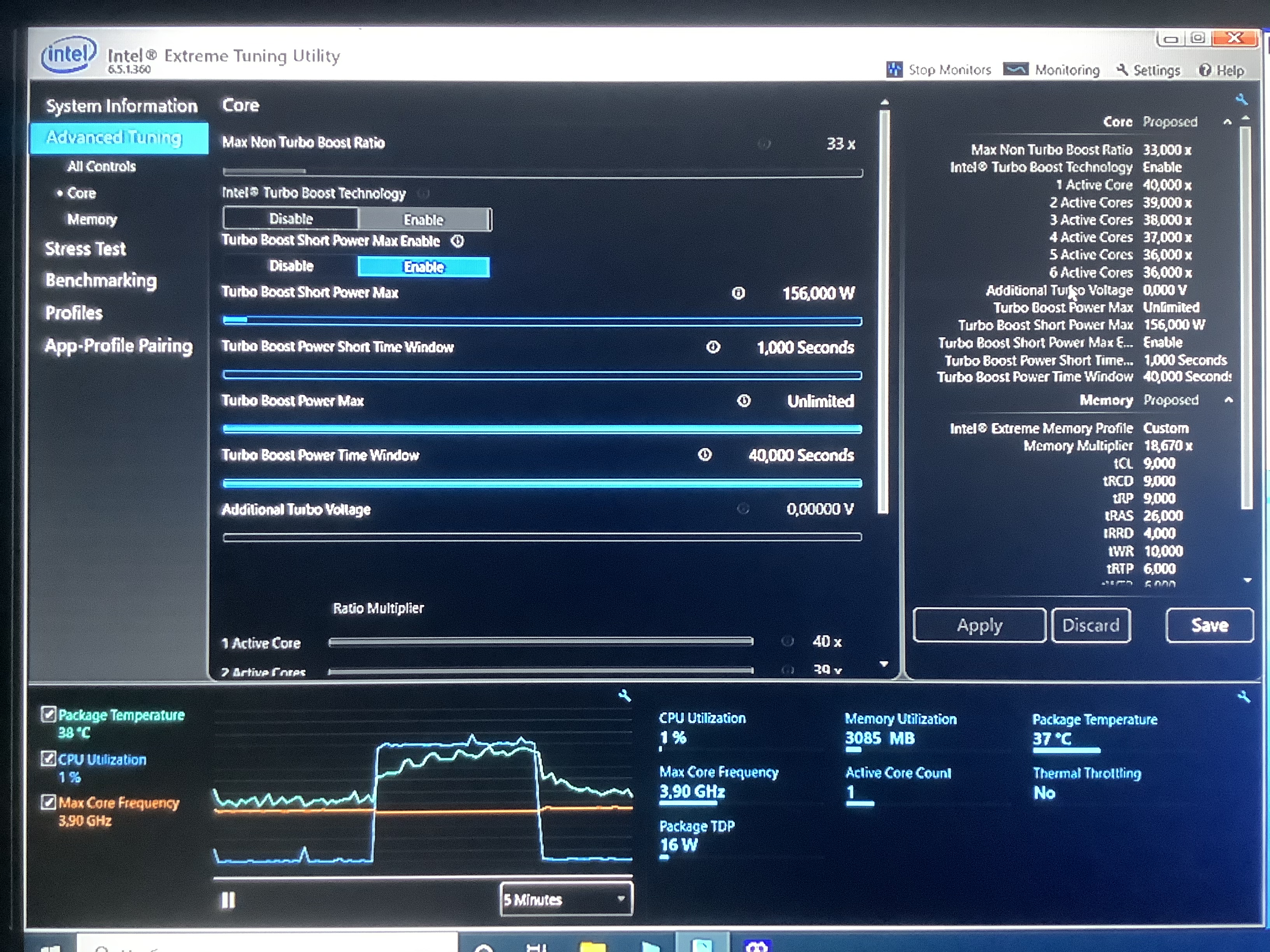Image resolution: width=1270 pixels, height=952 pixels.
Task: Collapse the Core proposed settings section
Action: tap(1227, 122)
